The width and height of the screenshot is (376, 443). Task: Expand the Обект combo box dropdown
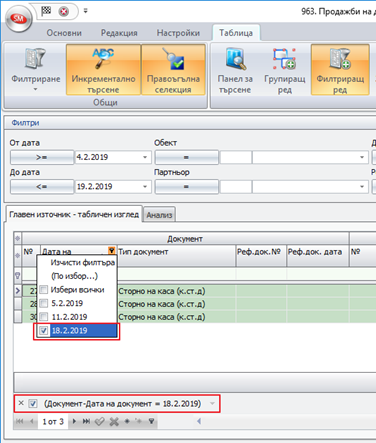[x=362, y=157]
